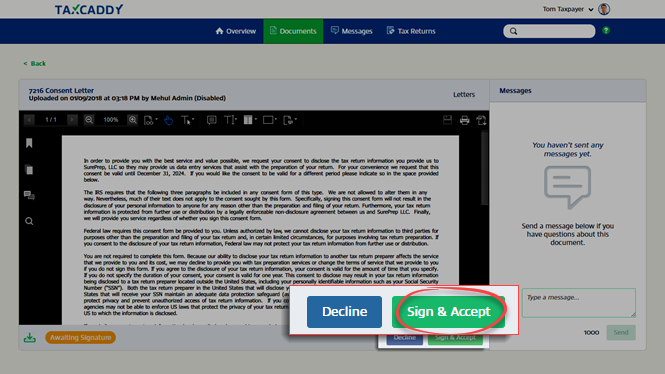The height and width of the screenshot is (374, 665).
Task: Click the Letters category label
Action: pos(464,95)
